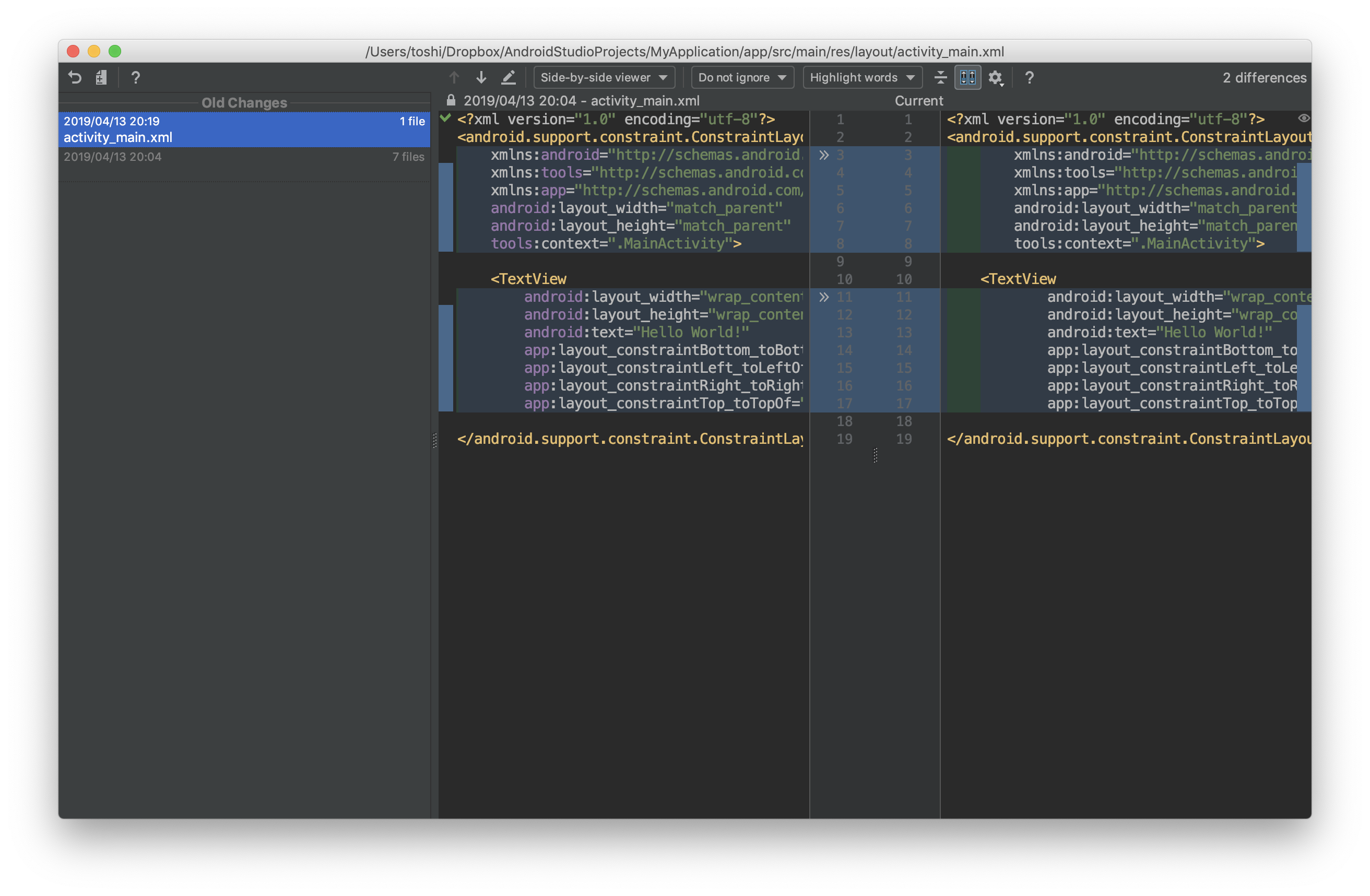
Task: Click <TextView tag in left diff pane
Action: tap(528, 279)
